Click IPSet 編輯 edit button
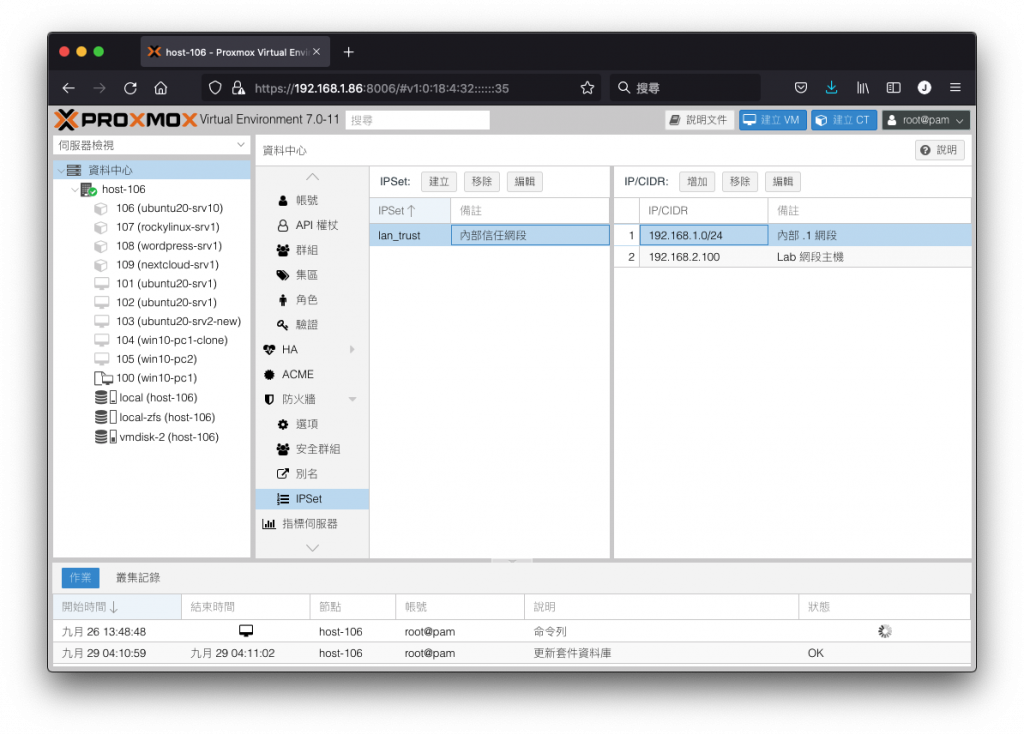 524,182
